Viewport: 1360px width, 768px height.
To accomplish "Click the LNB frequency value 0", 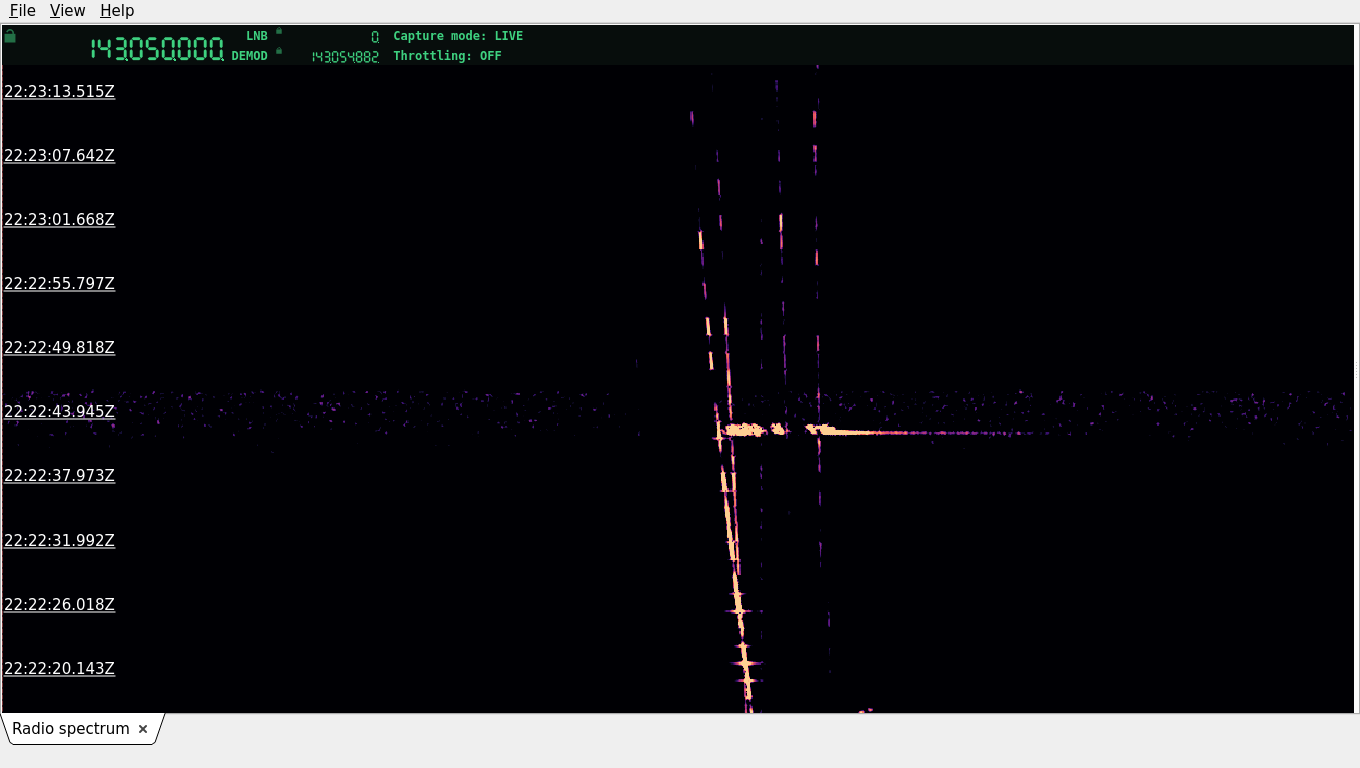I will (375, 37).
